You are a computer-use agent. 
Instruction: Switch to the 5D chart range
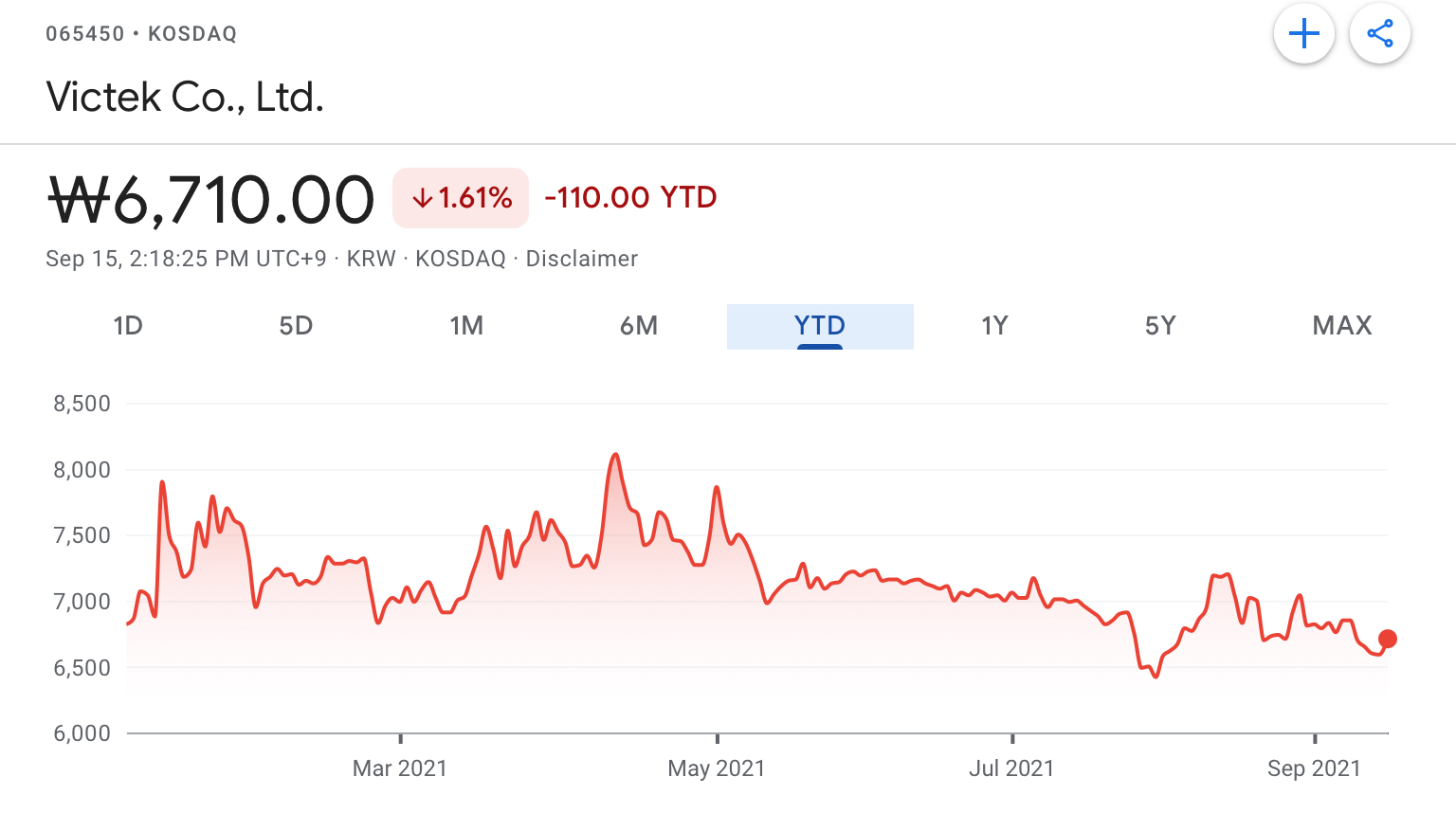(x=296, y=326)
